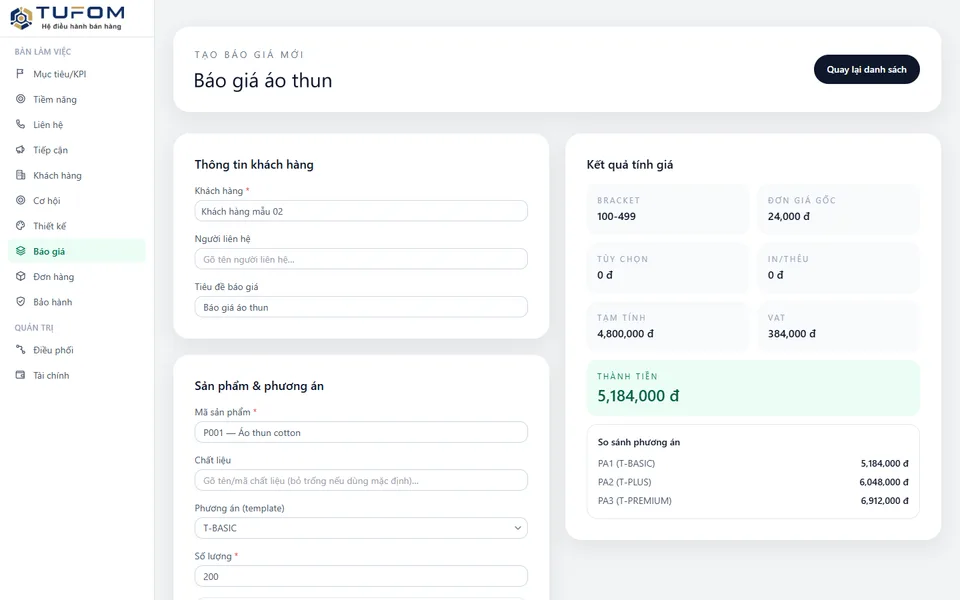The width and height of the screenshot is (960, 600).
Task: Click the target icon beside Cơ hội
Action: coord(20,200)
